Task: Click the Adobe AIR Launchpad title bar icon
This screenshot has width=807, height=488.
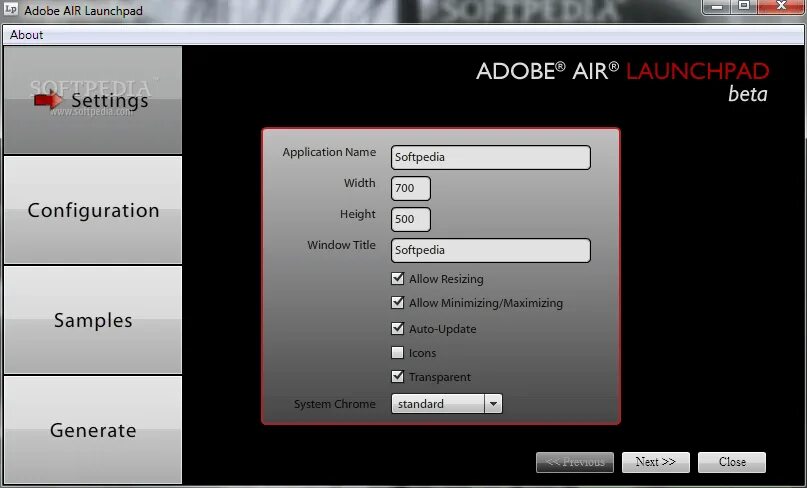Action: pos(10,10)
